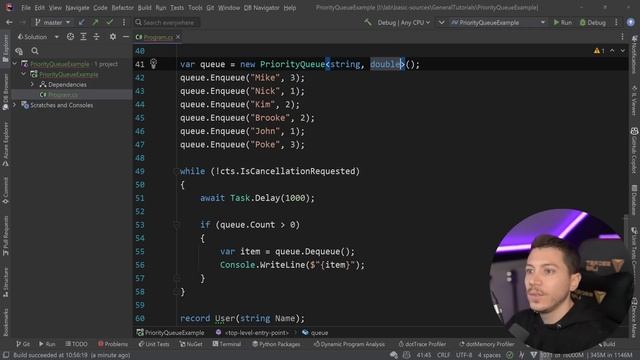Open the VCS more options dots

[x=124, y=22]
